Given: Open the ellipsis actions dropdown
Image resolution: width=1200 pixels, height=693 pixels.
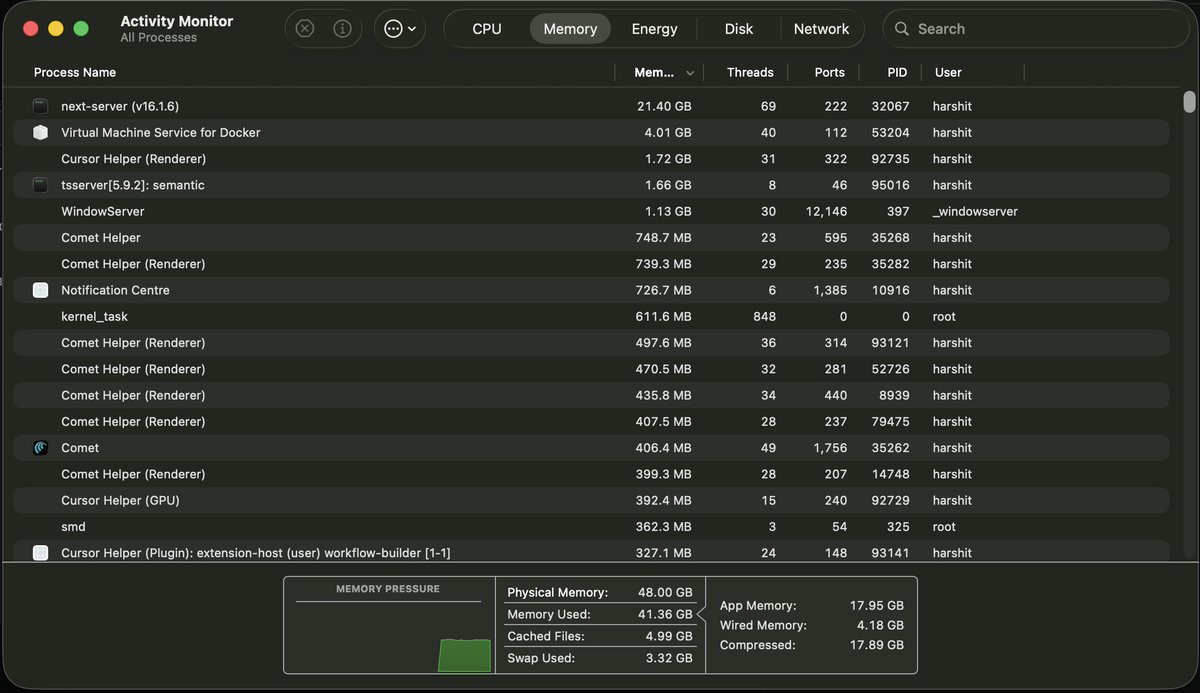Looking at the screenshot, I should (400, 29).
